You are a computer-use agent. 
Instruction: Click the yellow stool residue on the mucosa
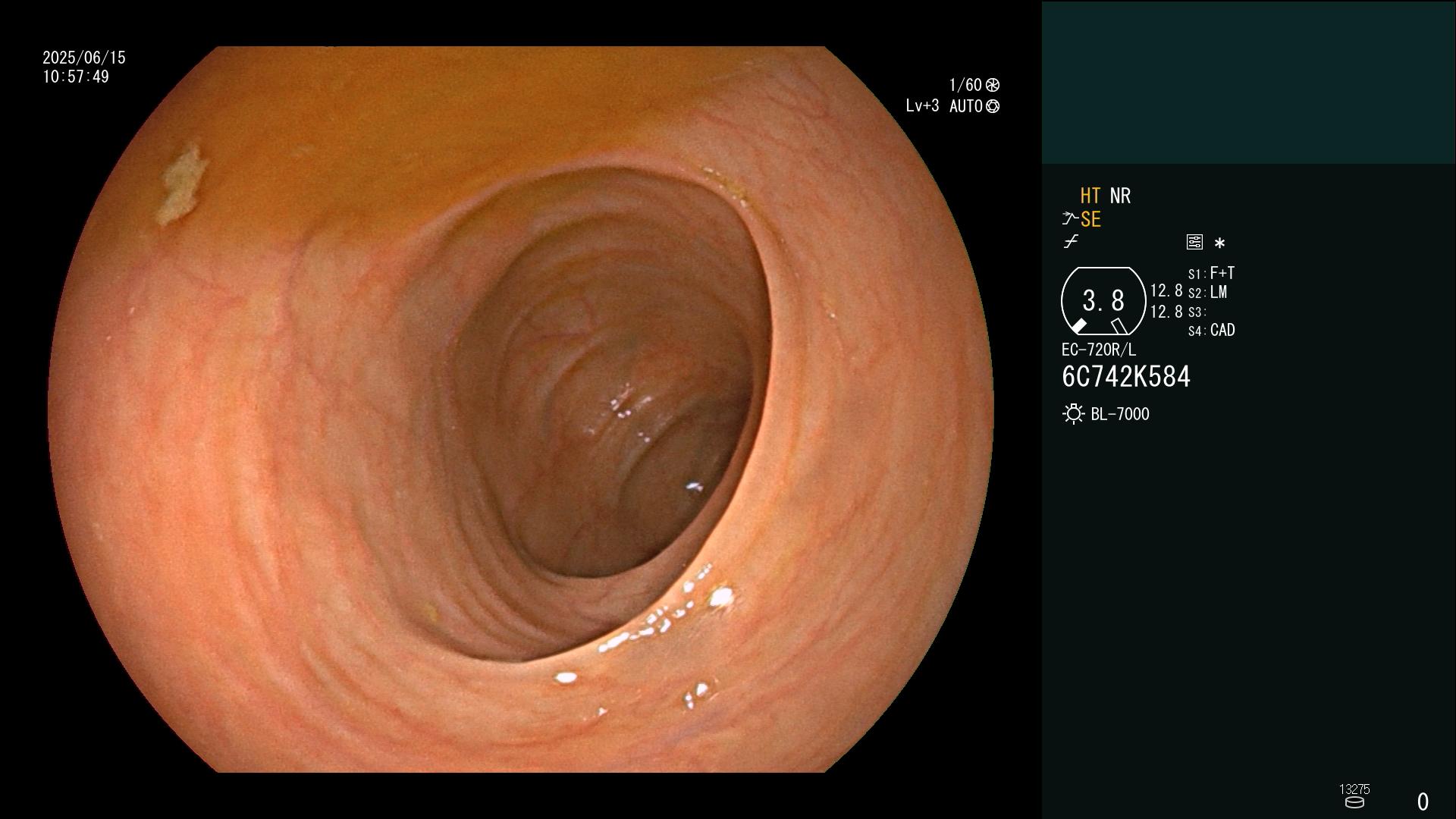182,184
